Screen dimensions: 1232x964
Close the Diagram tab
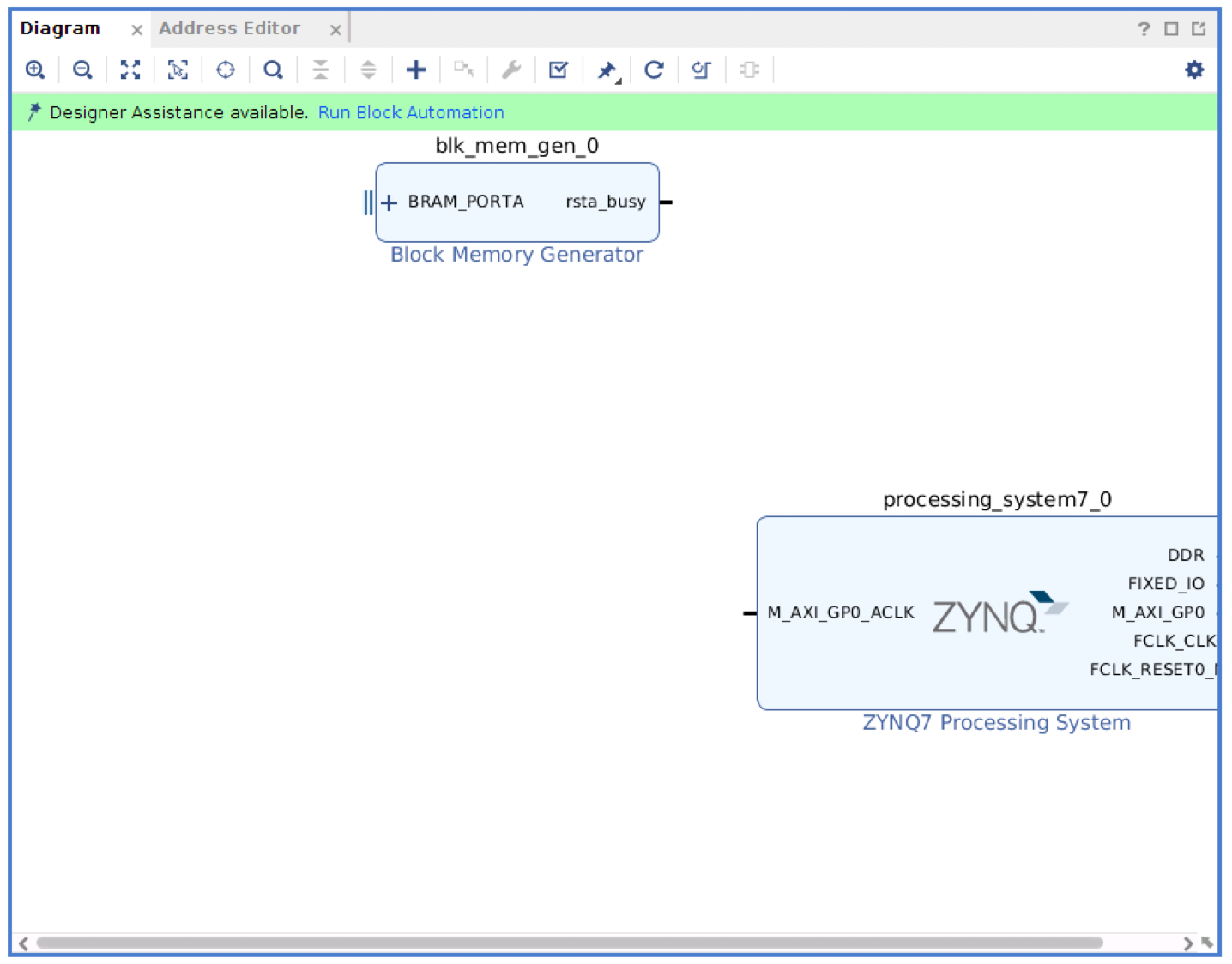136,30
